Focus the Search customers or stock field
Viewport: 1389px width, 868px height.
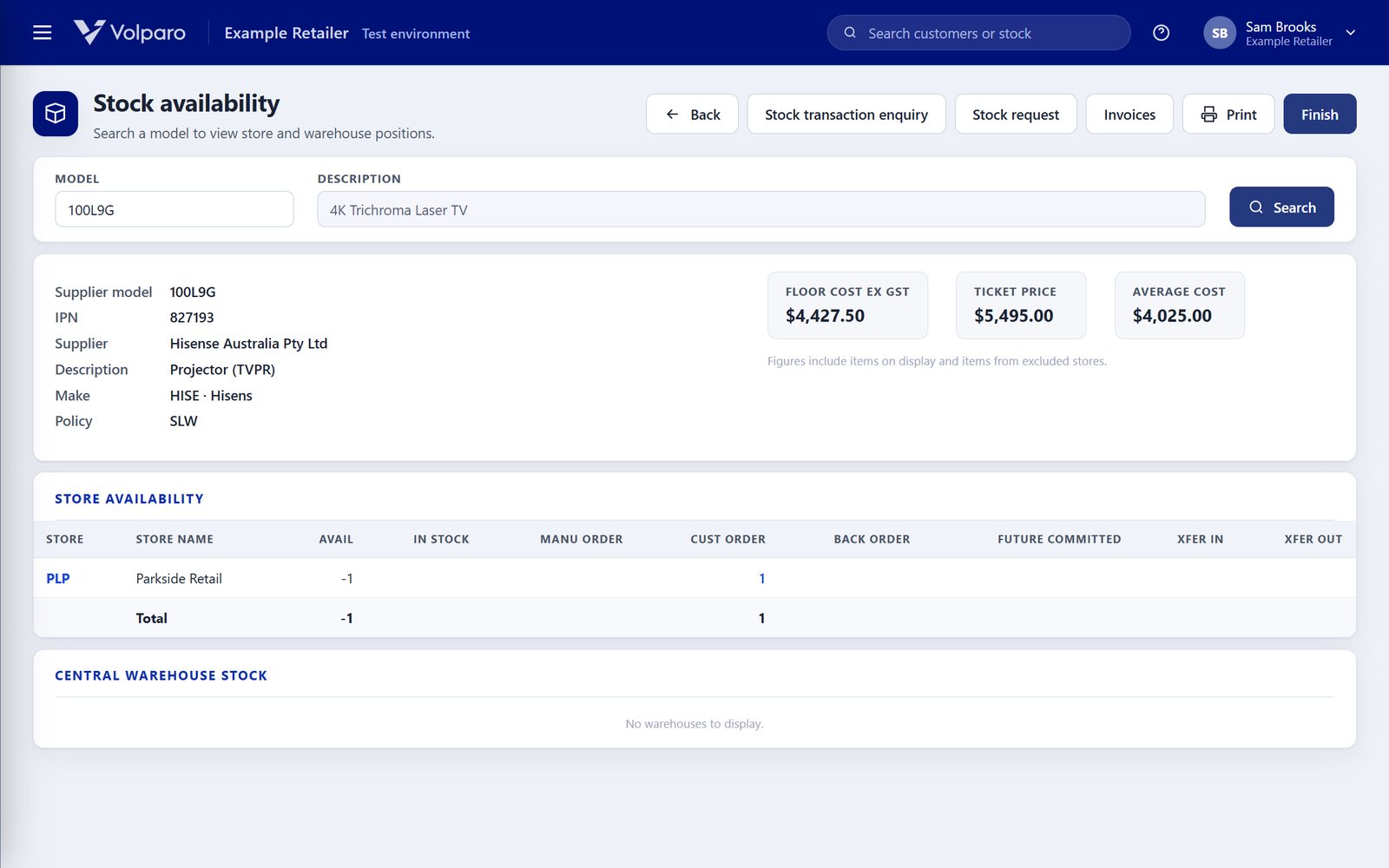pyautogui.click(x=978, y=33)
